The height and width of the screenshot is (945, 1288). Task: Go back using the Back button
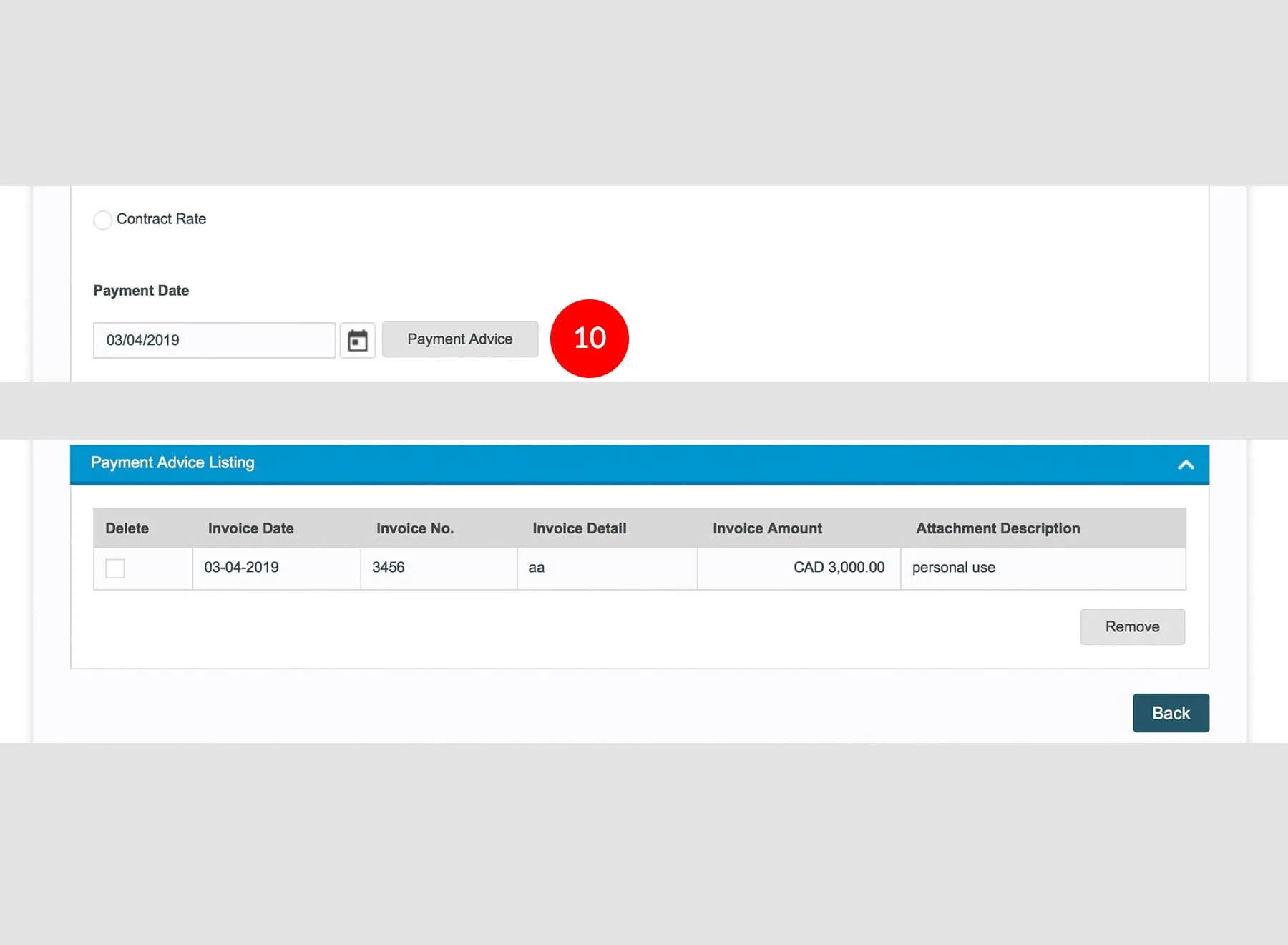(1171, 713)
